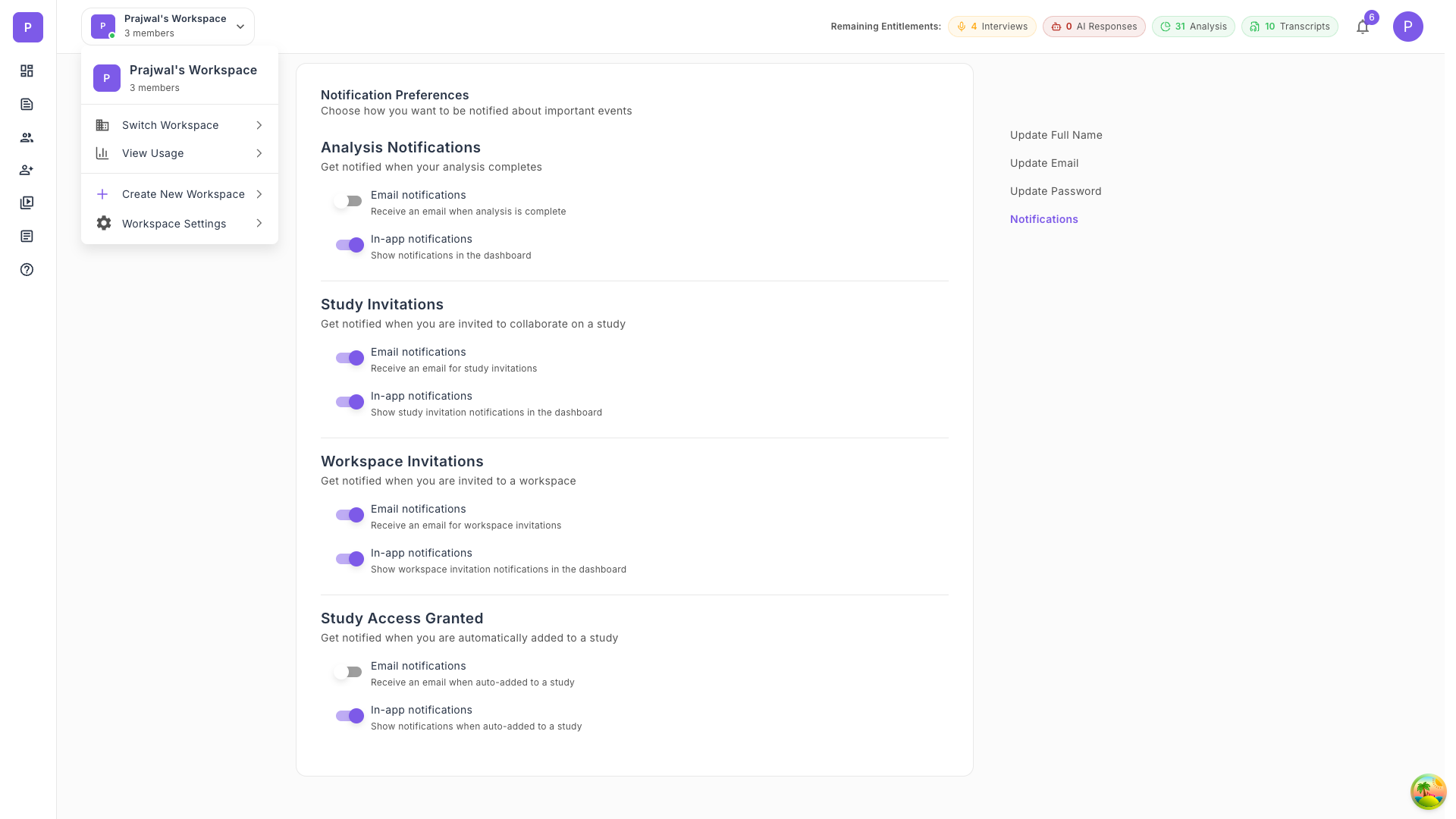
Task: Open the people group icon in sidebar
Action: point(27,137)
